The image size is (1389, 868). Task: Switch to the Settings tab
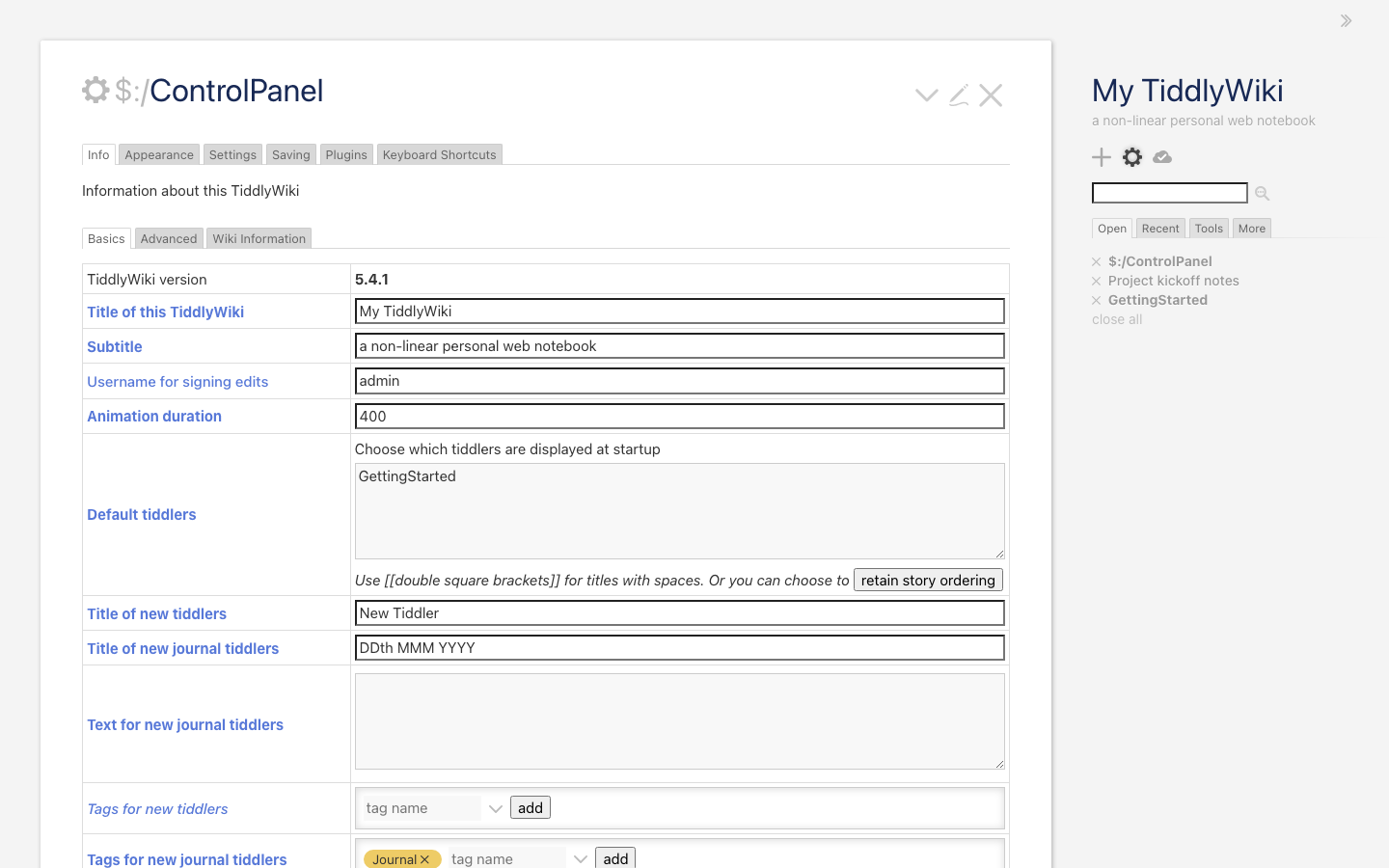pyautogui.click(x=232, y=154)
